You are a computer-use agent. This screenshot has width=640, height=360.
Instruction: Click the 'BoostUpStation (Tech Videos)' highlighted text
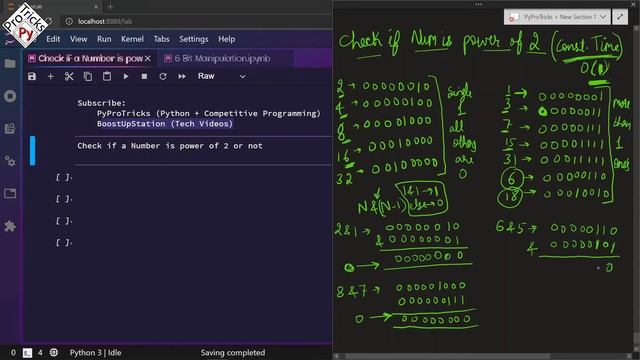coord(164,124)
